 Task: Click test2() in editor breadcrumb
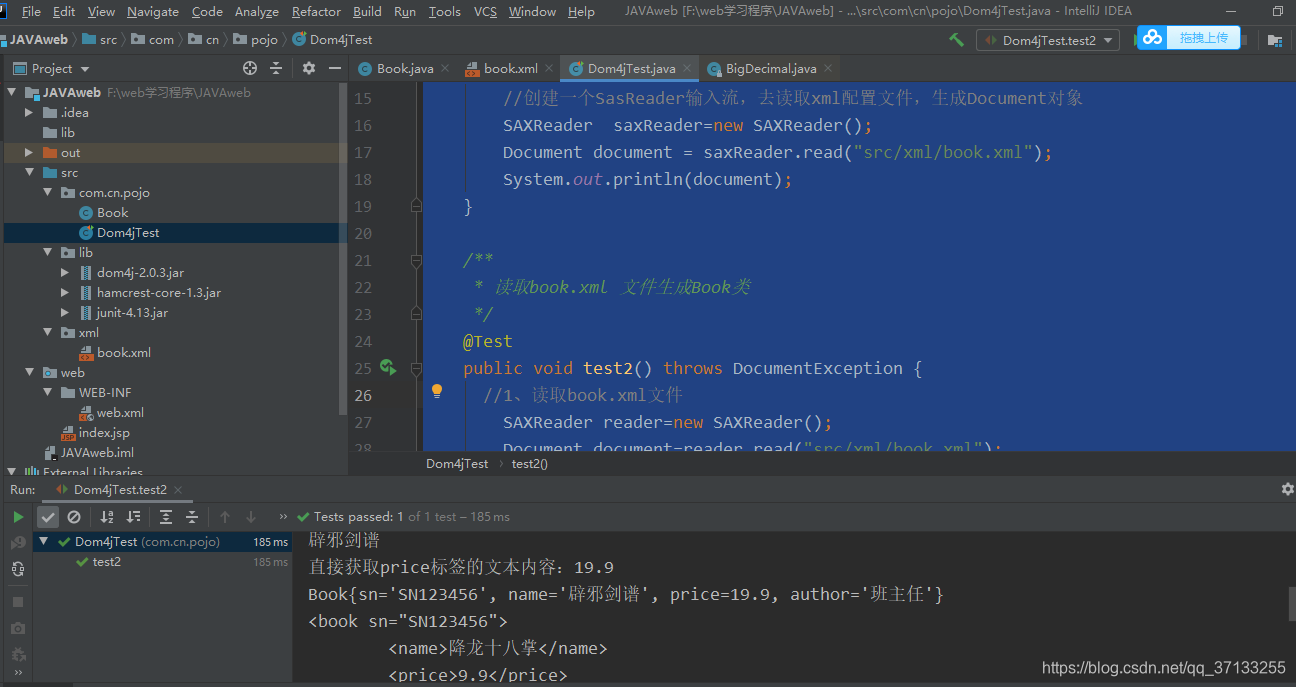[530, 464]
